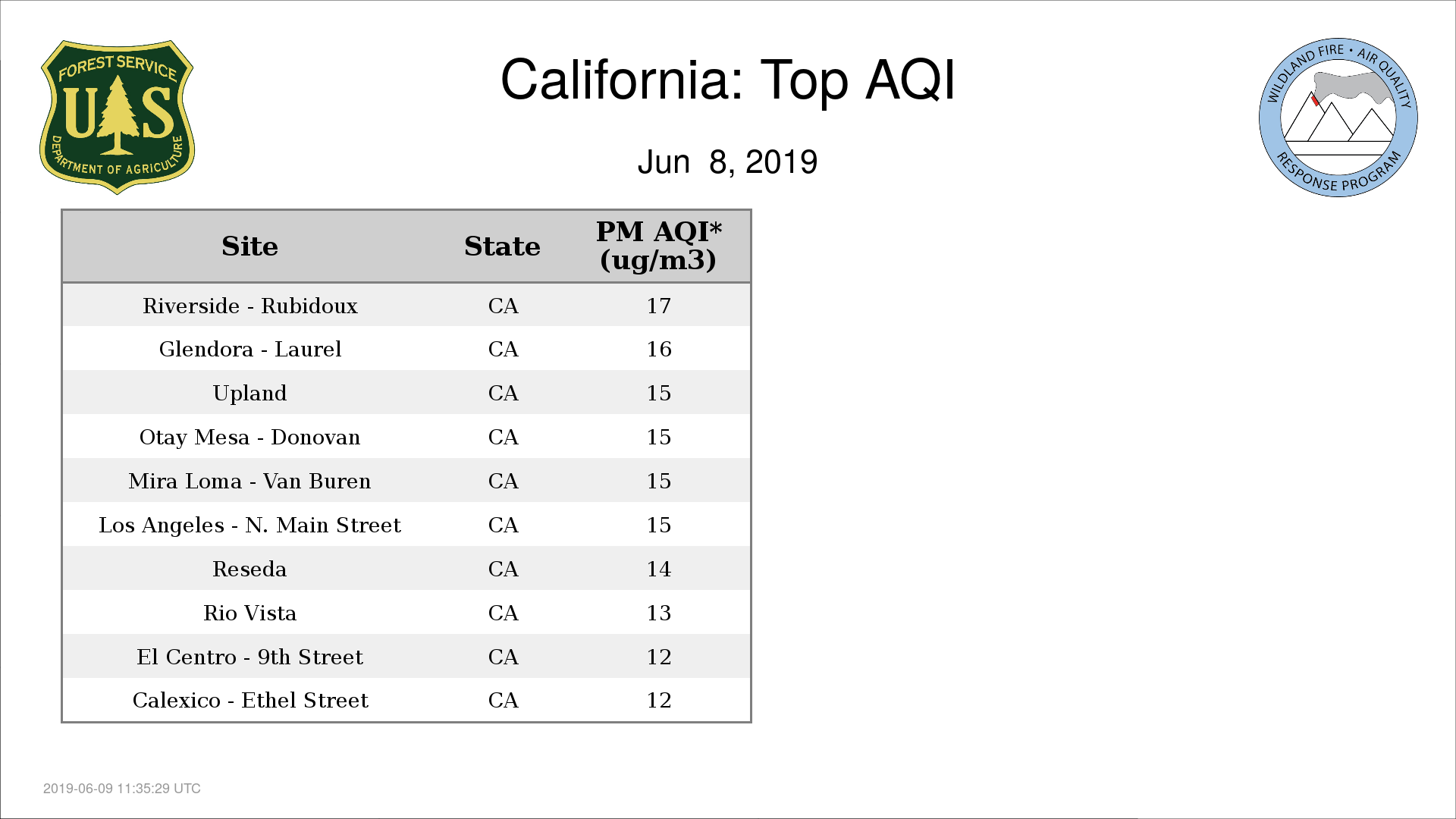Click the California: Top AQI title

(x=727, y=80)
